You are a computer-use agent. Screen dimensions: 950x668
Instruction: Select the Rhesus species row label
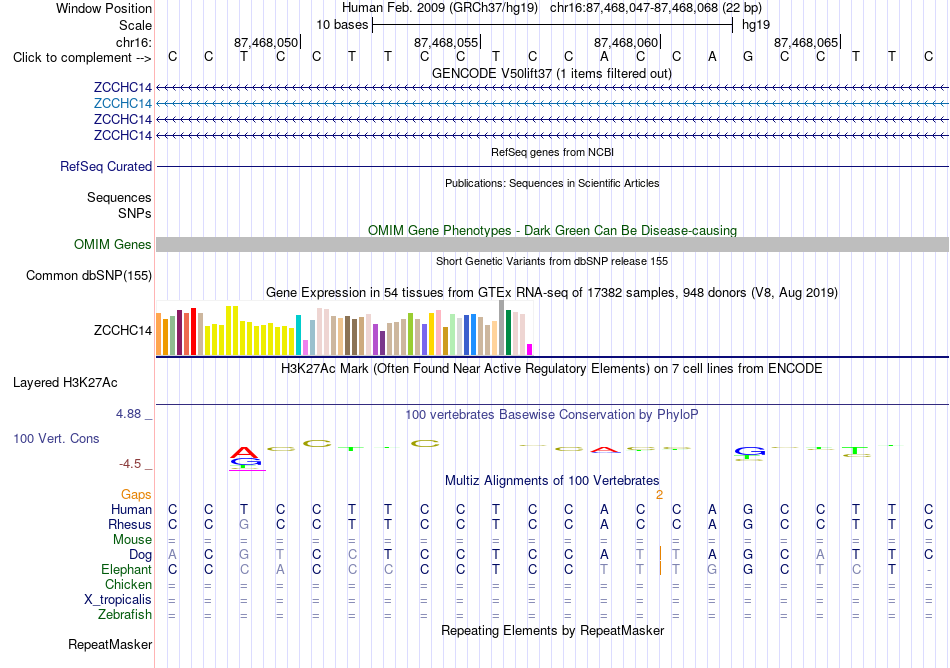pyautogui.click(x=130, y=524)
